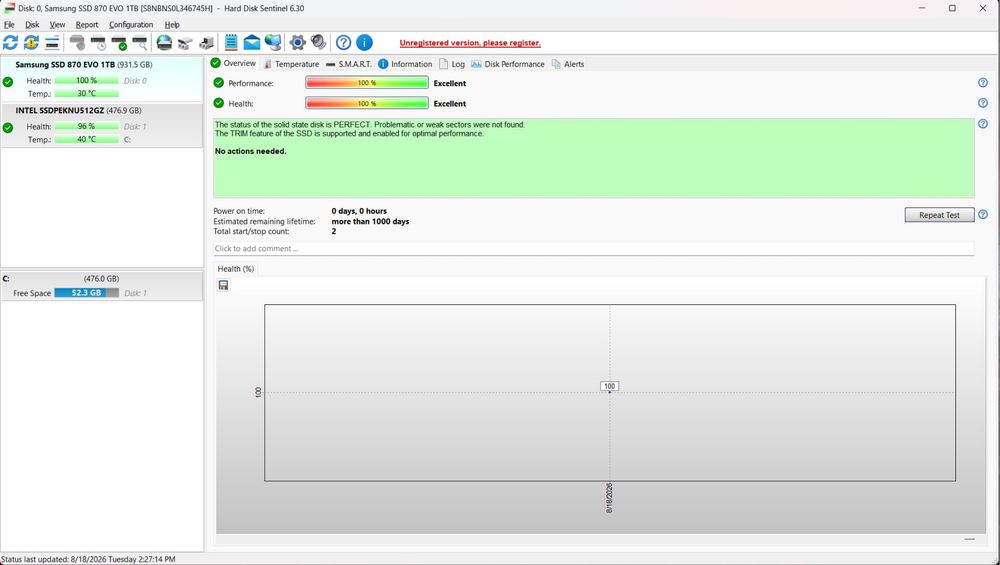Open the Configuration menu
The image size is (1000, 565).
click(131, 25)
